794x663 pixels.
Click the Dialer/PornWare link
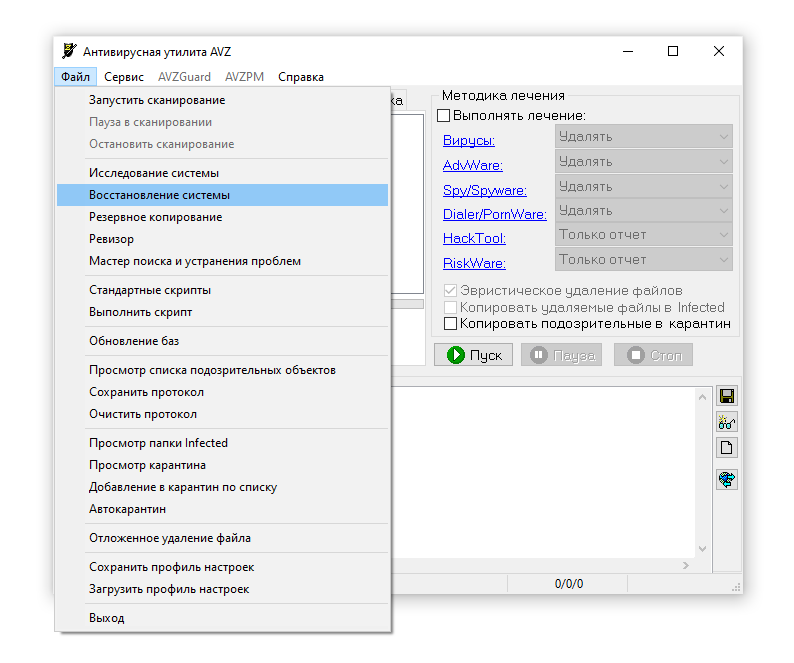(x=495, y=214)
